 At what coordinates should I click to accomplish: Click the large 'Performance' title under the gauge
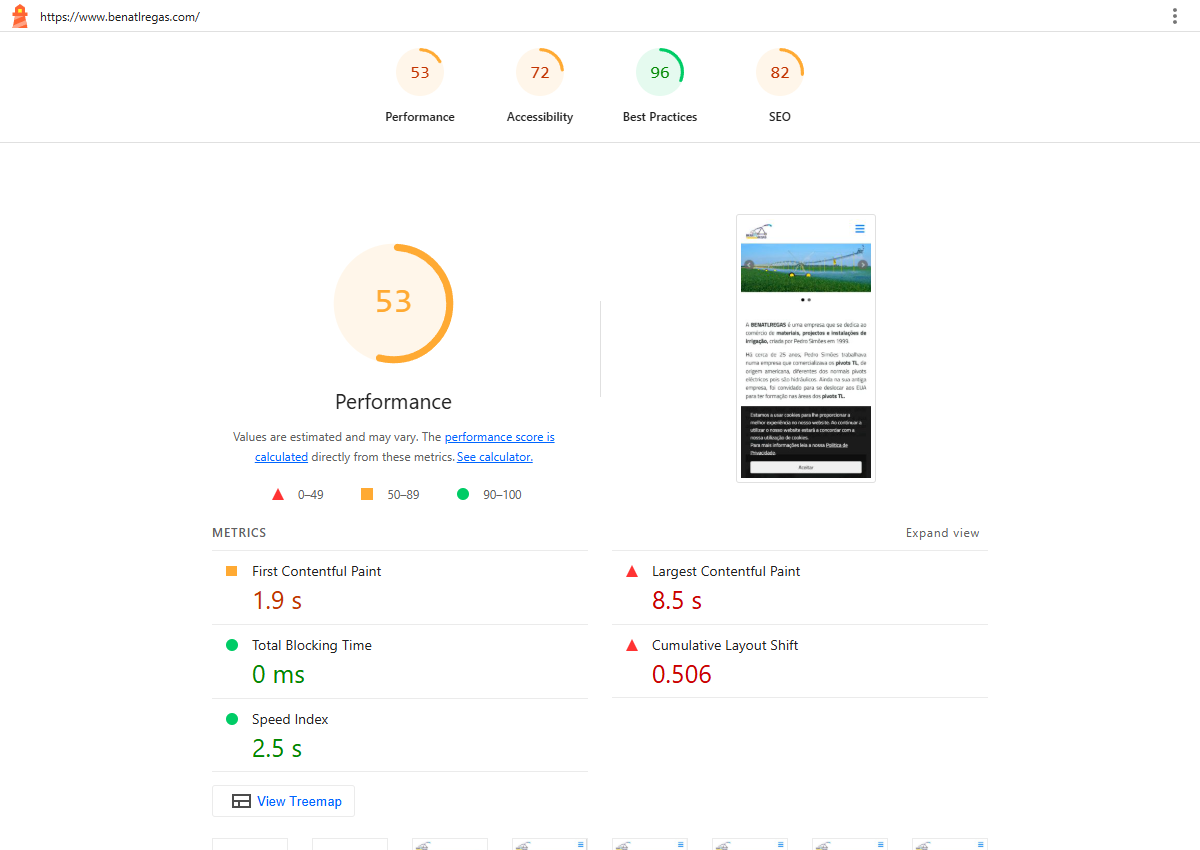tap(394, 402)
